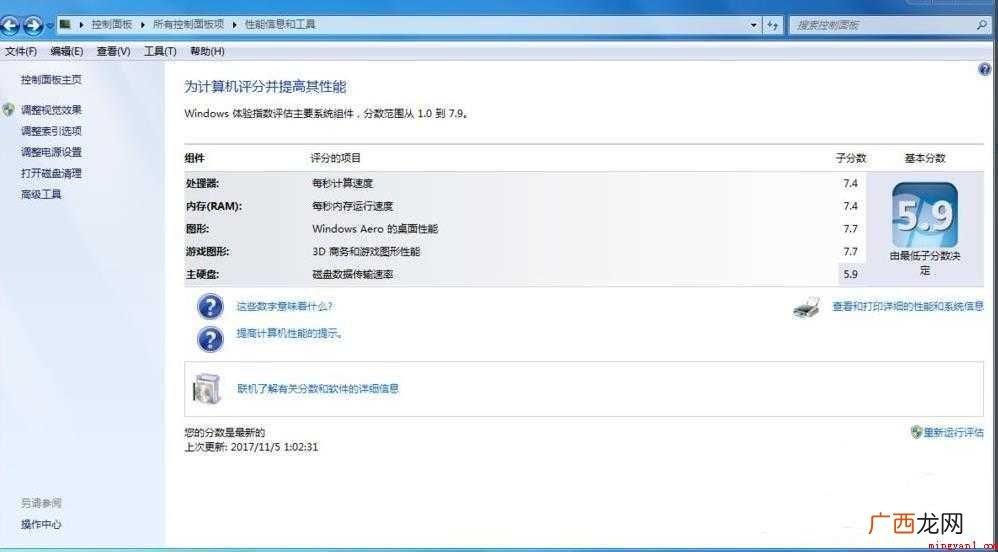Click question icon beside 提高计算机性能的提示
998x552 pixels.
click(x=211, y=339)
